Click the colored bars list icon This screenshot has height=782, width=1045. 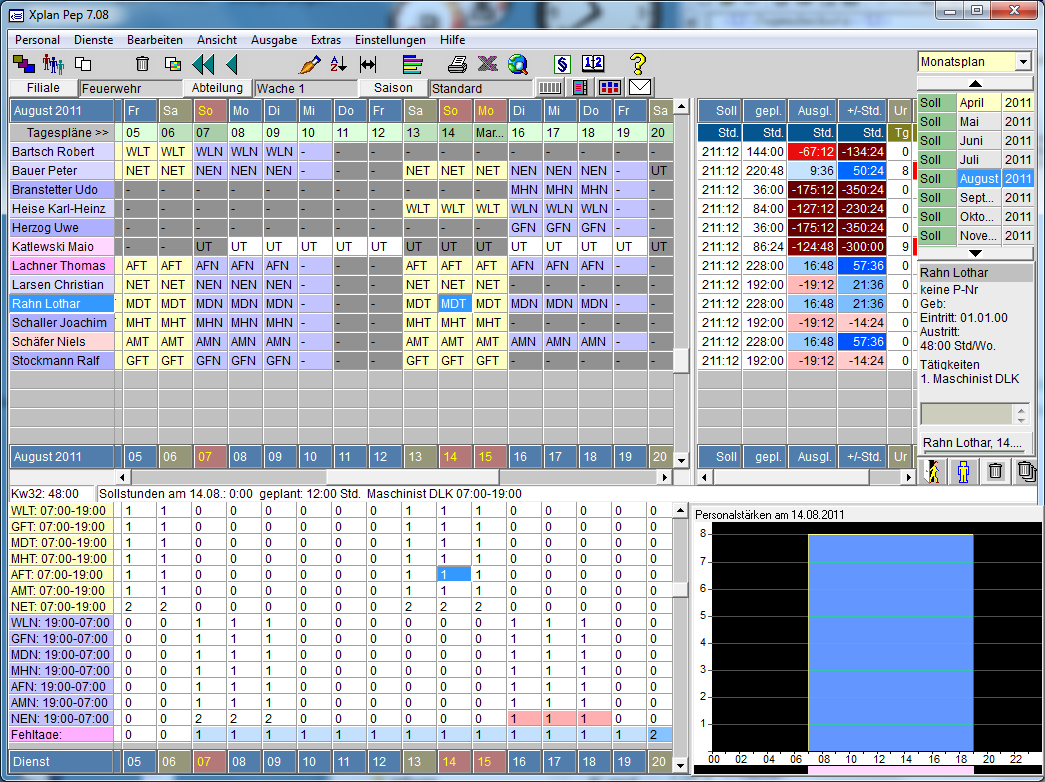[413, 64]
